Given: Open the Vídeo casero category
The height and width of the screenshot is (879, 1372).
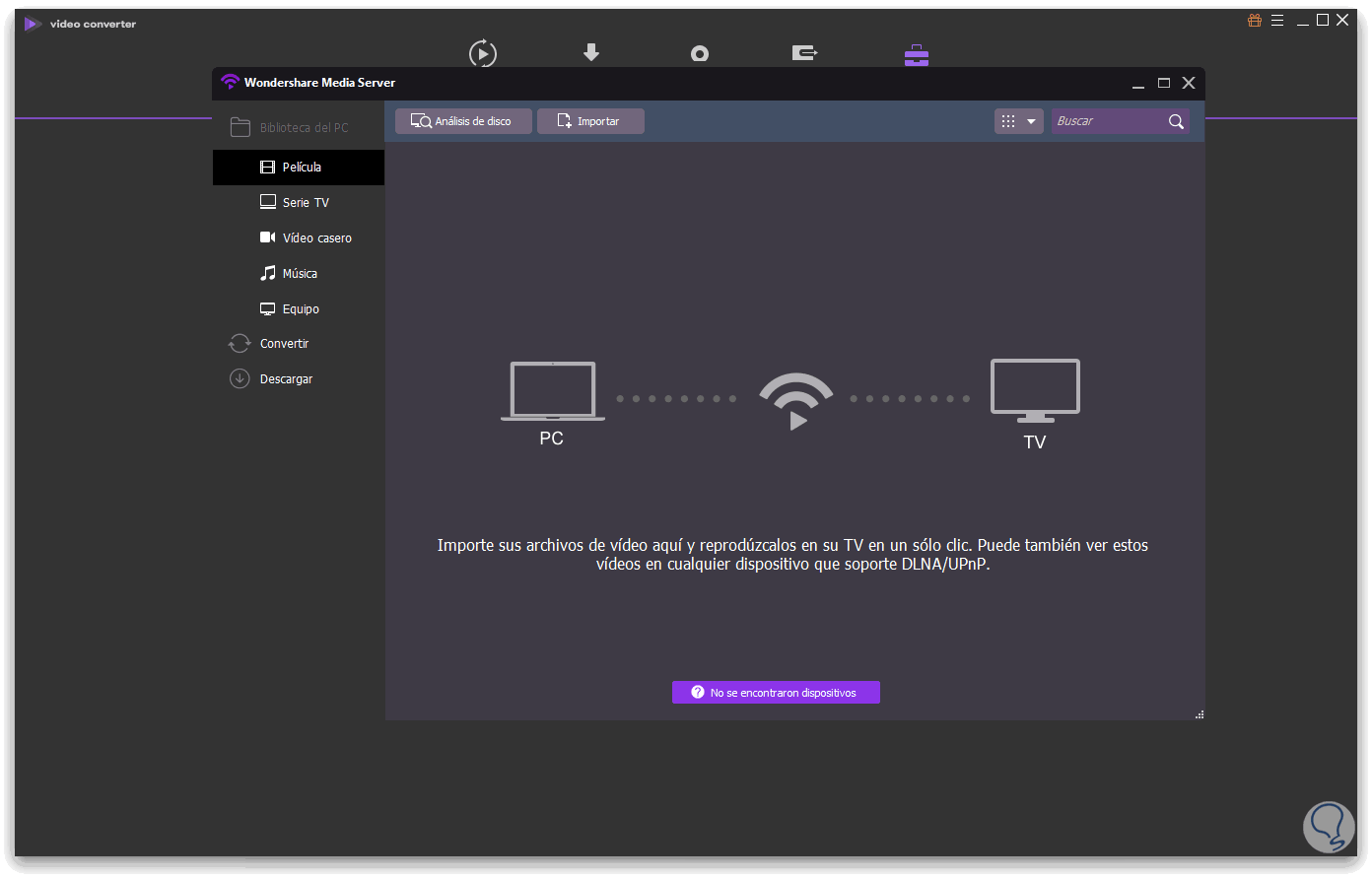Looking at the screenshot, I should (x=299, y=238).
